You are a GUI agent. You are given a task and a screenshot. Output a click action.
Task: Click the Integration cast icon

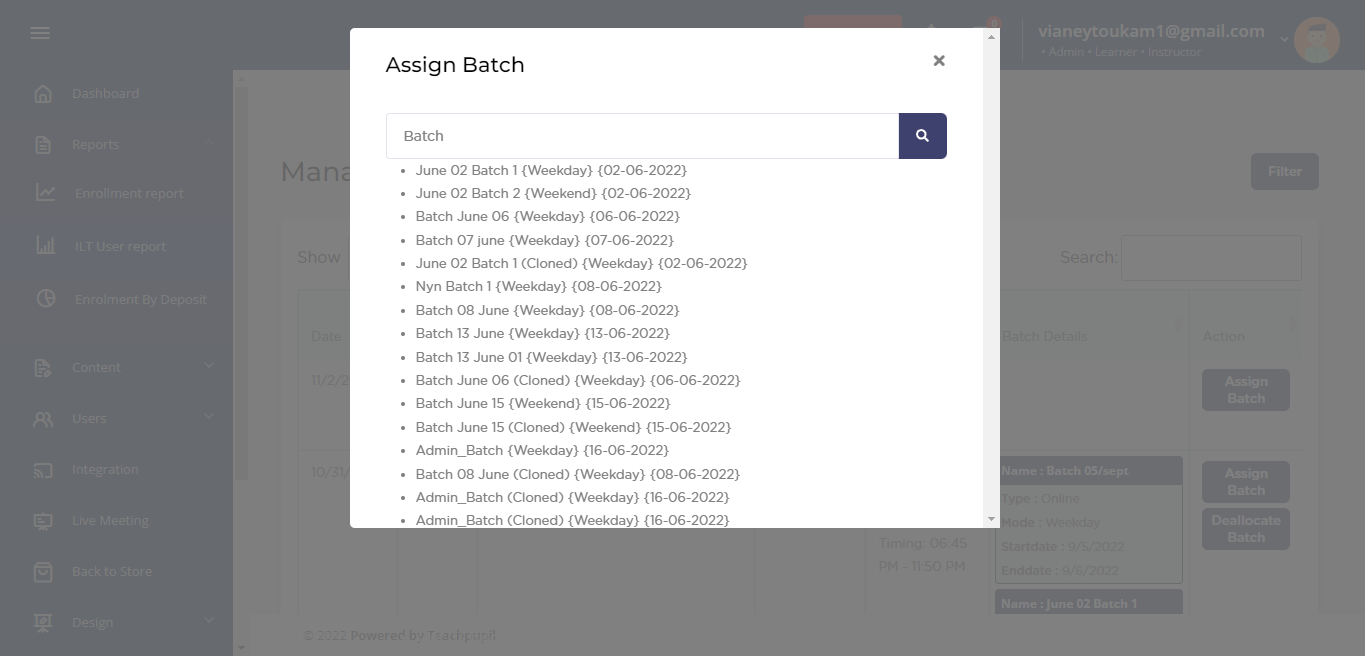click(43, 470)
